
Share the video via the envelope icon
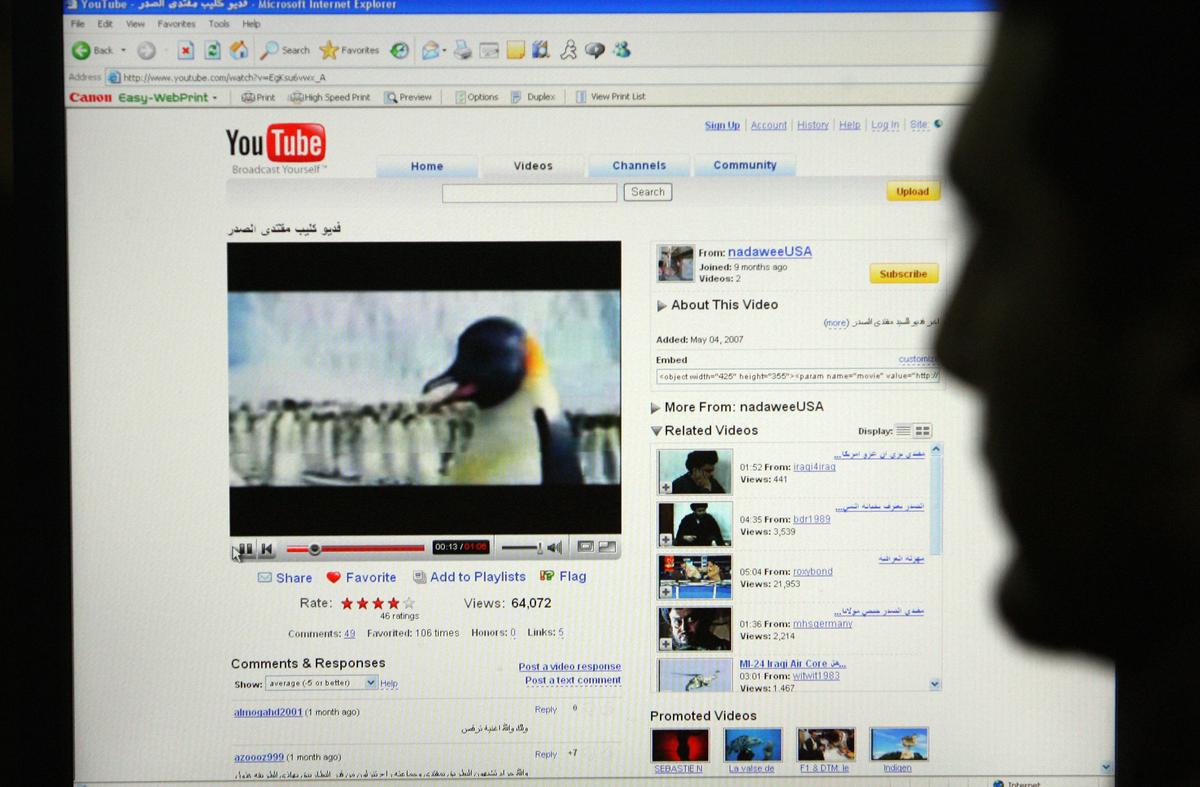pos(264,577)
